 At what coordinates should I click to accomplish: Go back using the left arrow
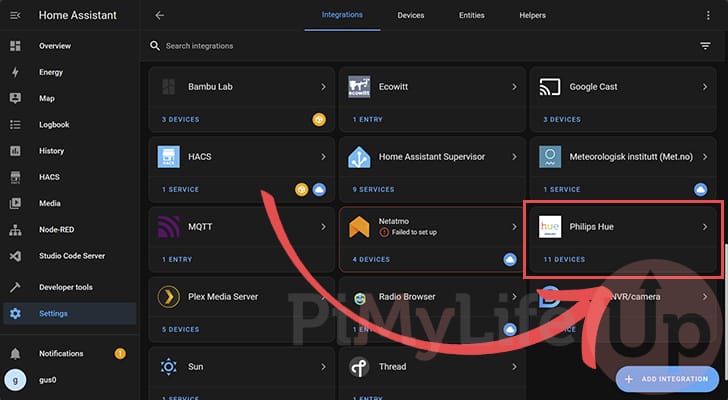click(x=160, y=15)
